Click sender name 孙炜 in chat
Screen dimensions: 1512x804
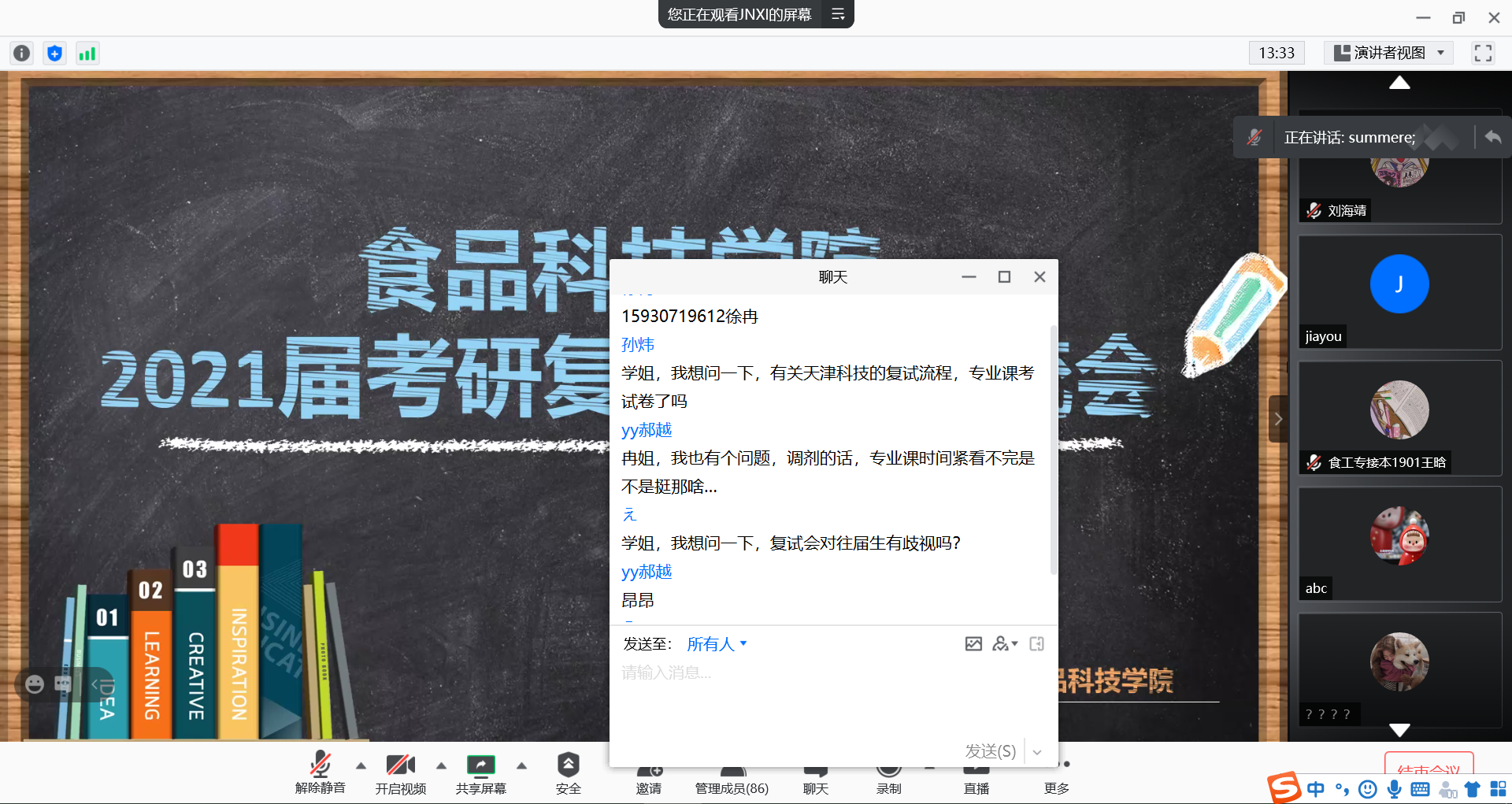pyautogui.click(x=638, y=344)
